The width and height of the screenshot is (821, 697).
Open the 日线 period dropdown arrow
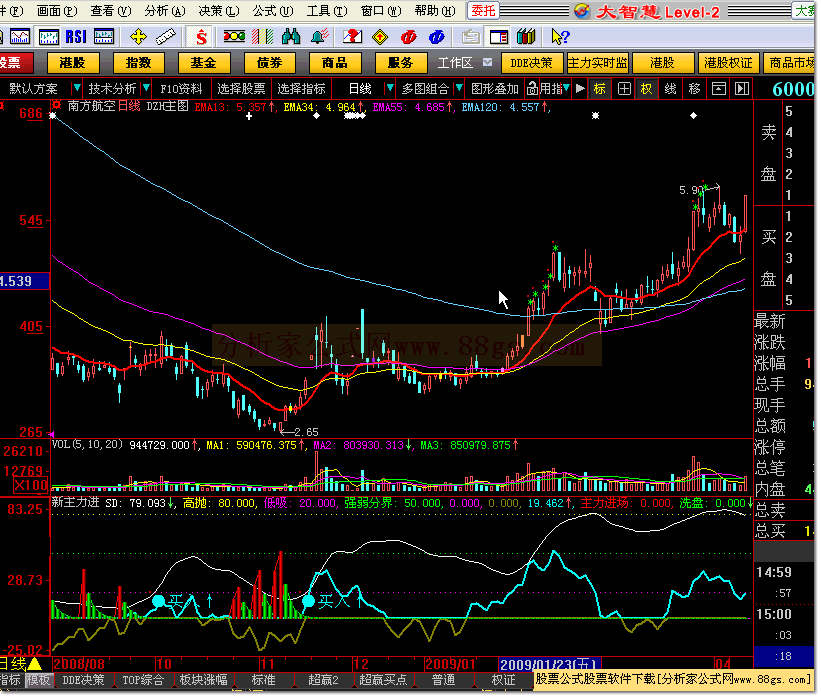click(x=390, y=88)
